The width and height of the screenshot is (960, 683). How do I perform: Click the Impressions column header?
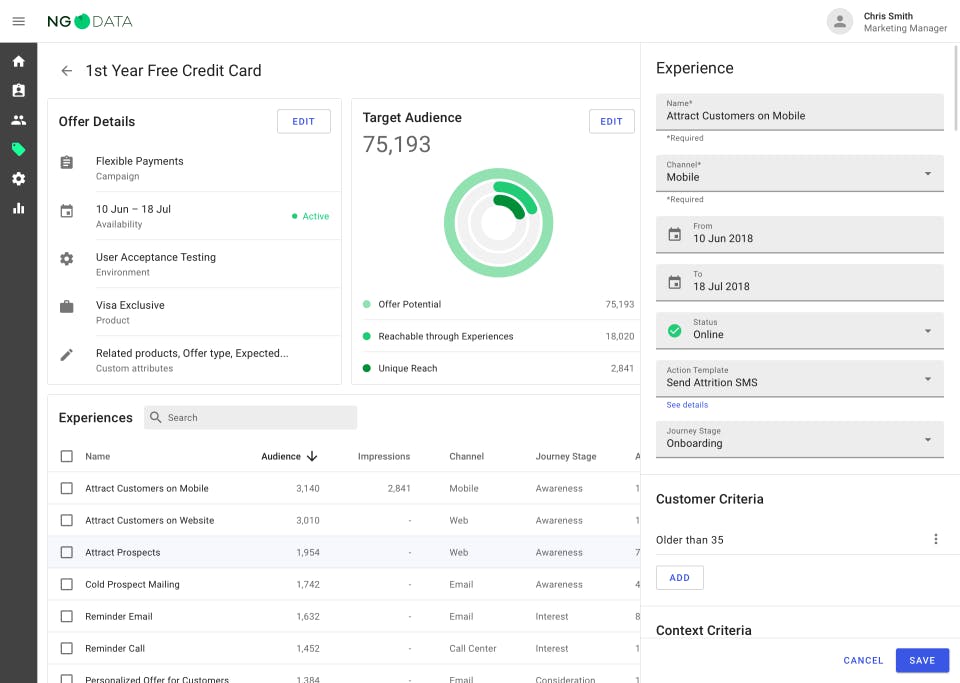tap(384, 457)
